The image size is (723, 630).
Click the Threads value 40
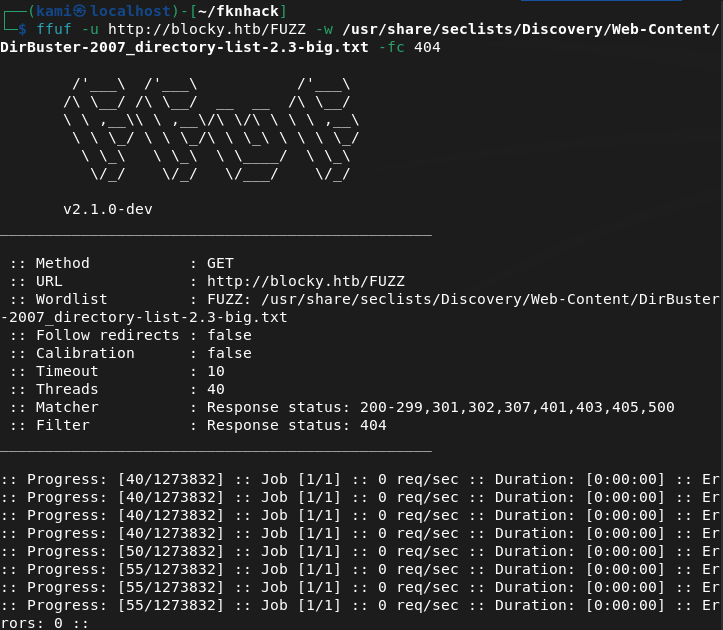click(215, 389)
